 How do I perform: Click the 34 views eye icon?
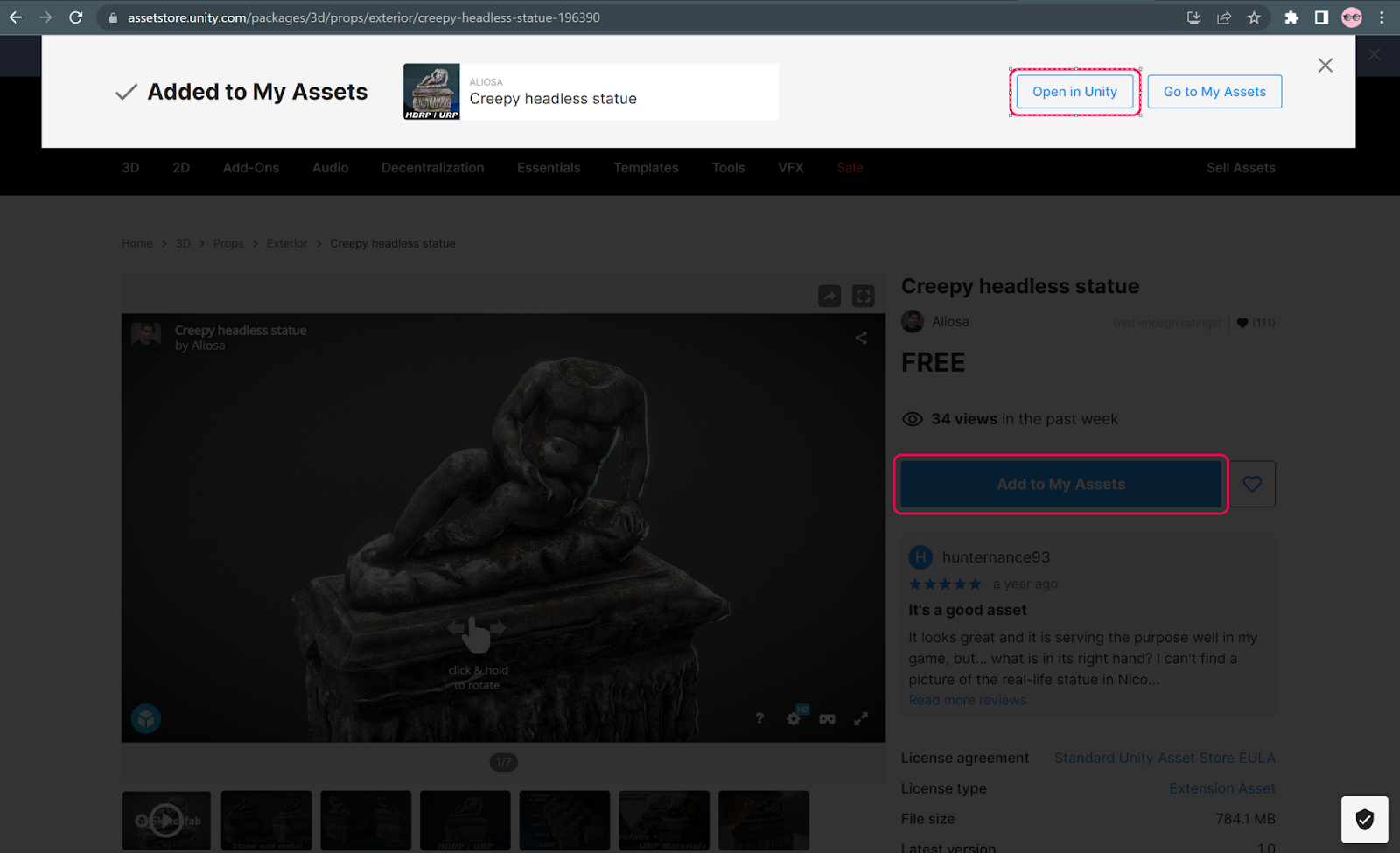point(912,419)
